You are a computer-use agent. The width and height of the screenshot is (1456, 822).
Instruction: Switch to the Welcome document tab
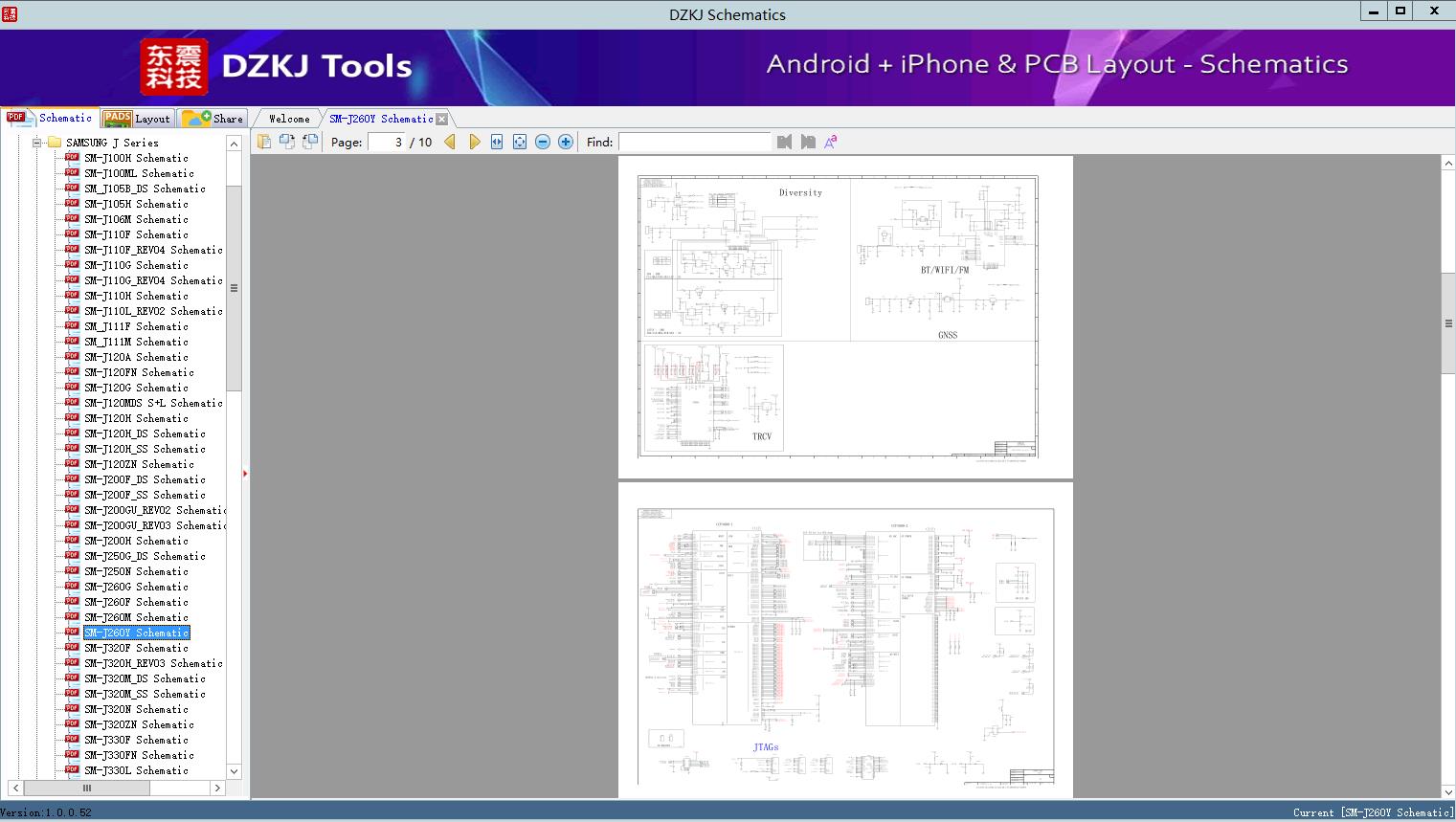289,119
